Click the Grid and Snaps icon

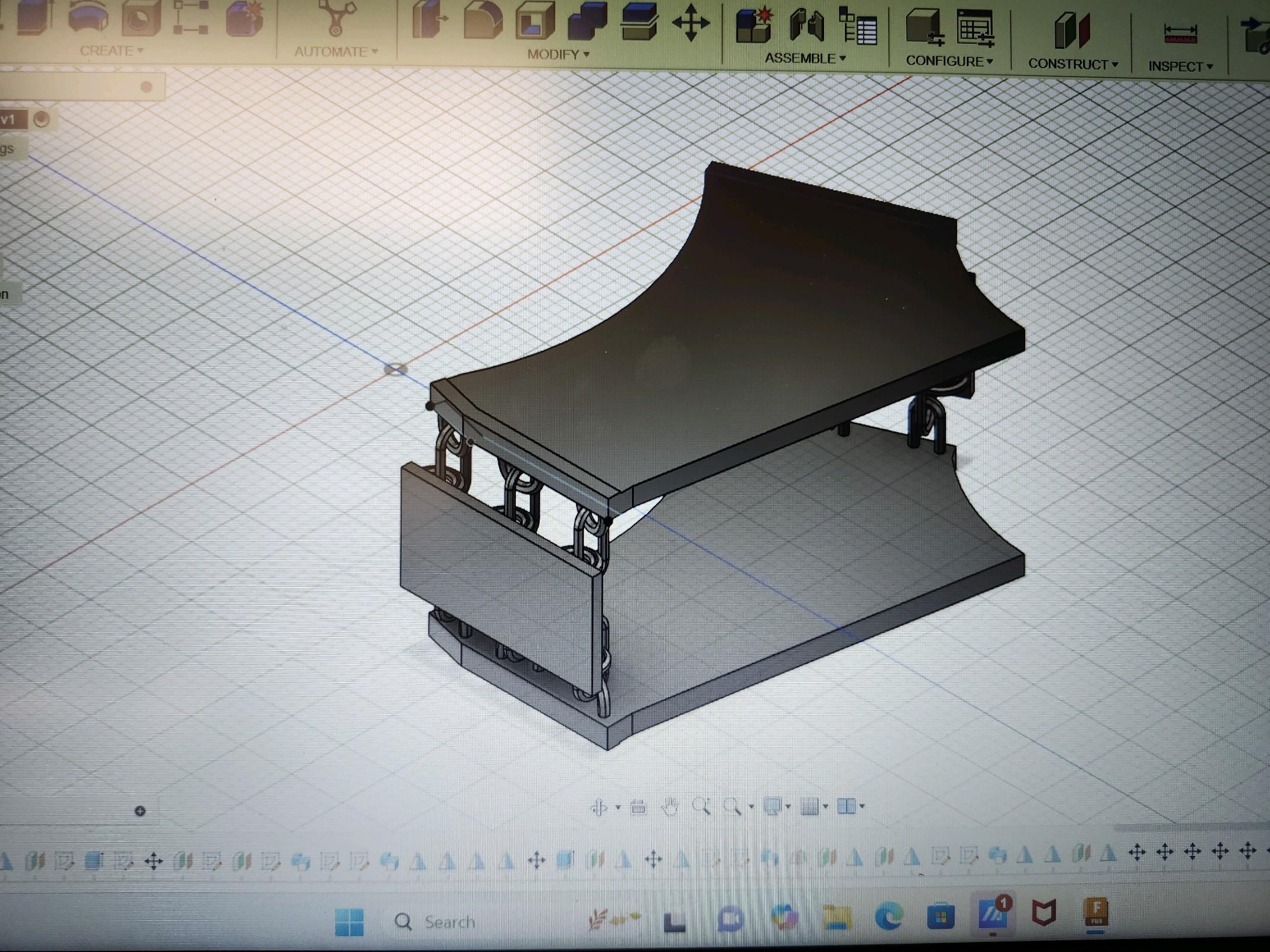click(x=810, y=806)
